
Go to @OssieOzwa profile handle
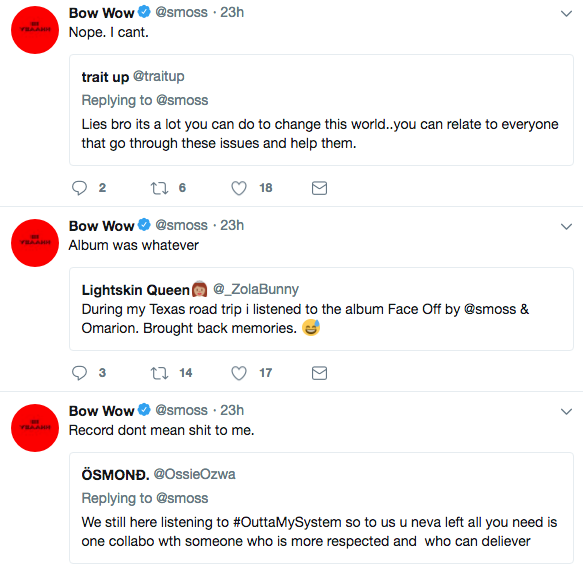(x=194, y=474)
